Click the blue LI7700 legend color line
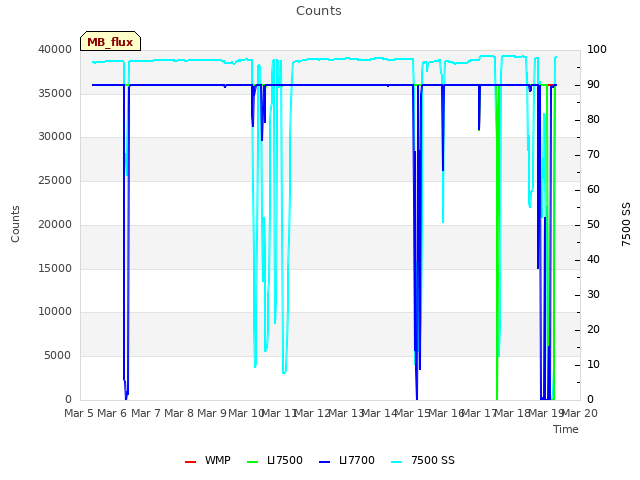This screenshot has width=640, height=480. click(324, 462)
